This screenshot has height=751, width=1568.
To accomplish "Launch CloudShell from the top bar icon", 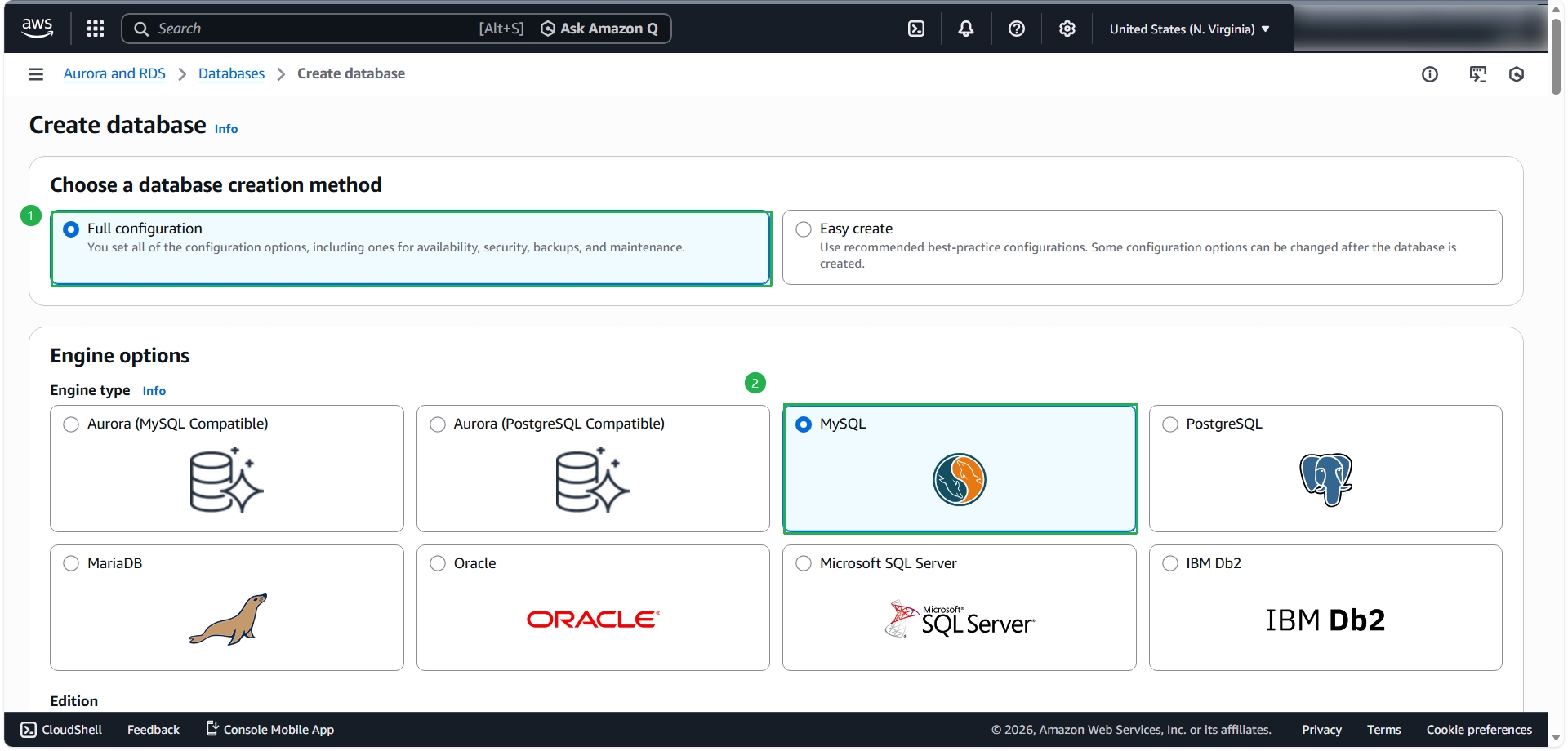I will click(x=916, y=29).
